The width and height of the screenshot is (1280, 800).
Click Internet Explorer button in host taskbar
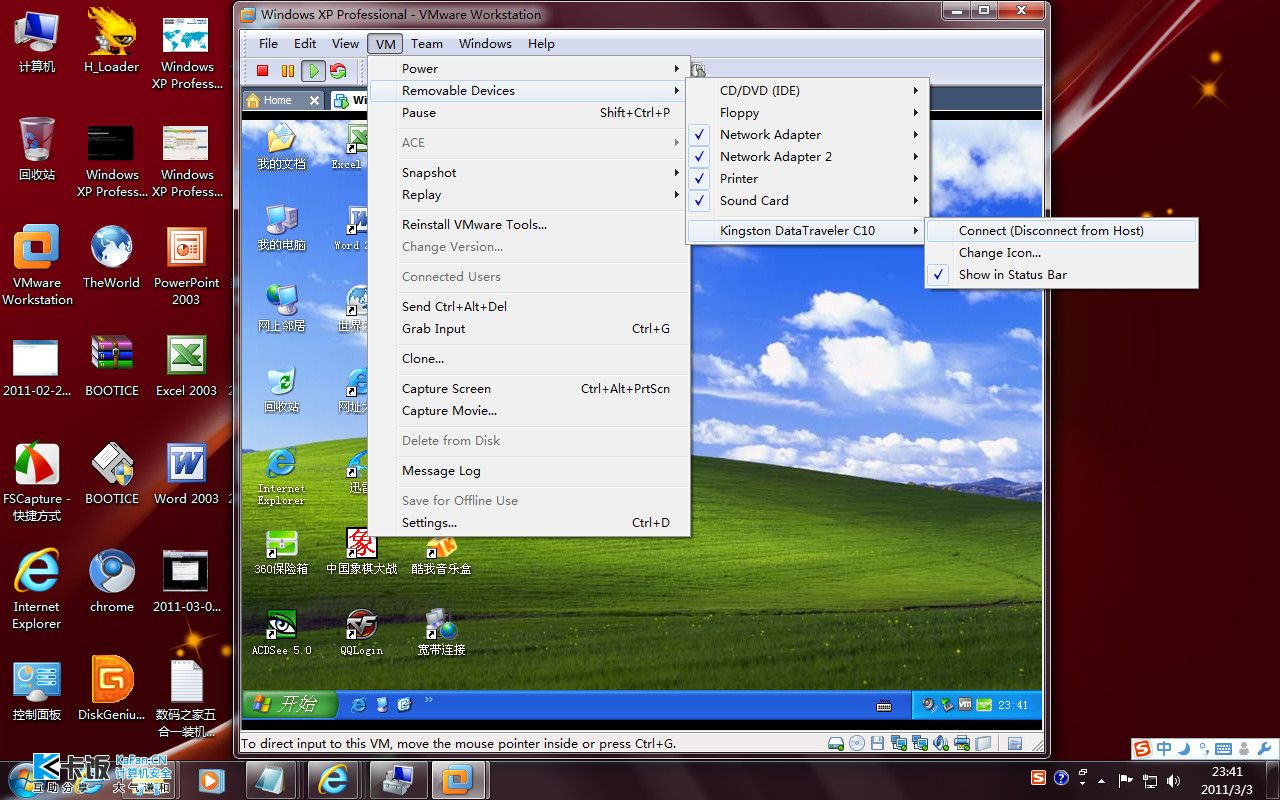333,779
